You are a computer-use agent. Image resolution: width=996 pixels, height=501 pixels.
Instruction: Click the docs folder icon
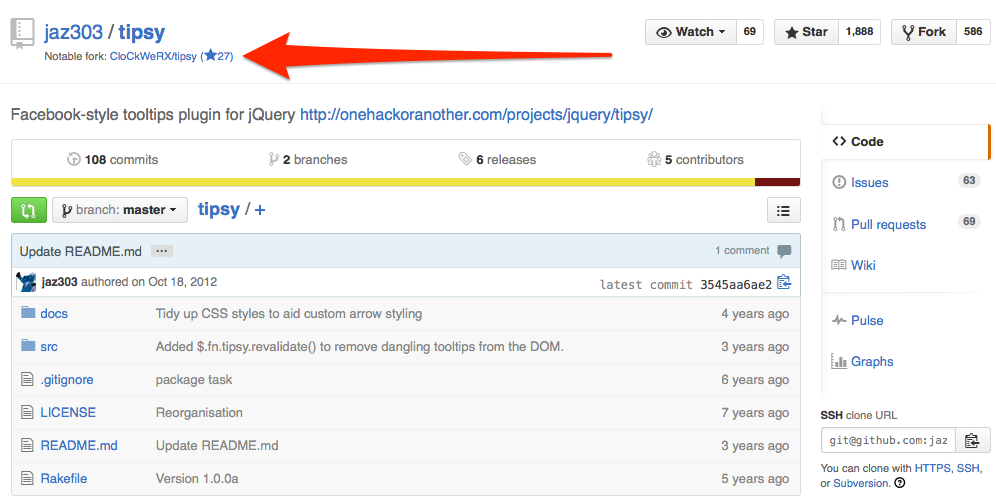click(x=27, y=312)
